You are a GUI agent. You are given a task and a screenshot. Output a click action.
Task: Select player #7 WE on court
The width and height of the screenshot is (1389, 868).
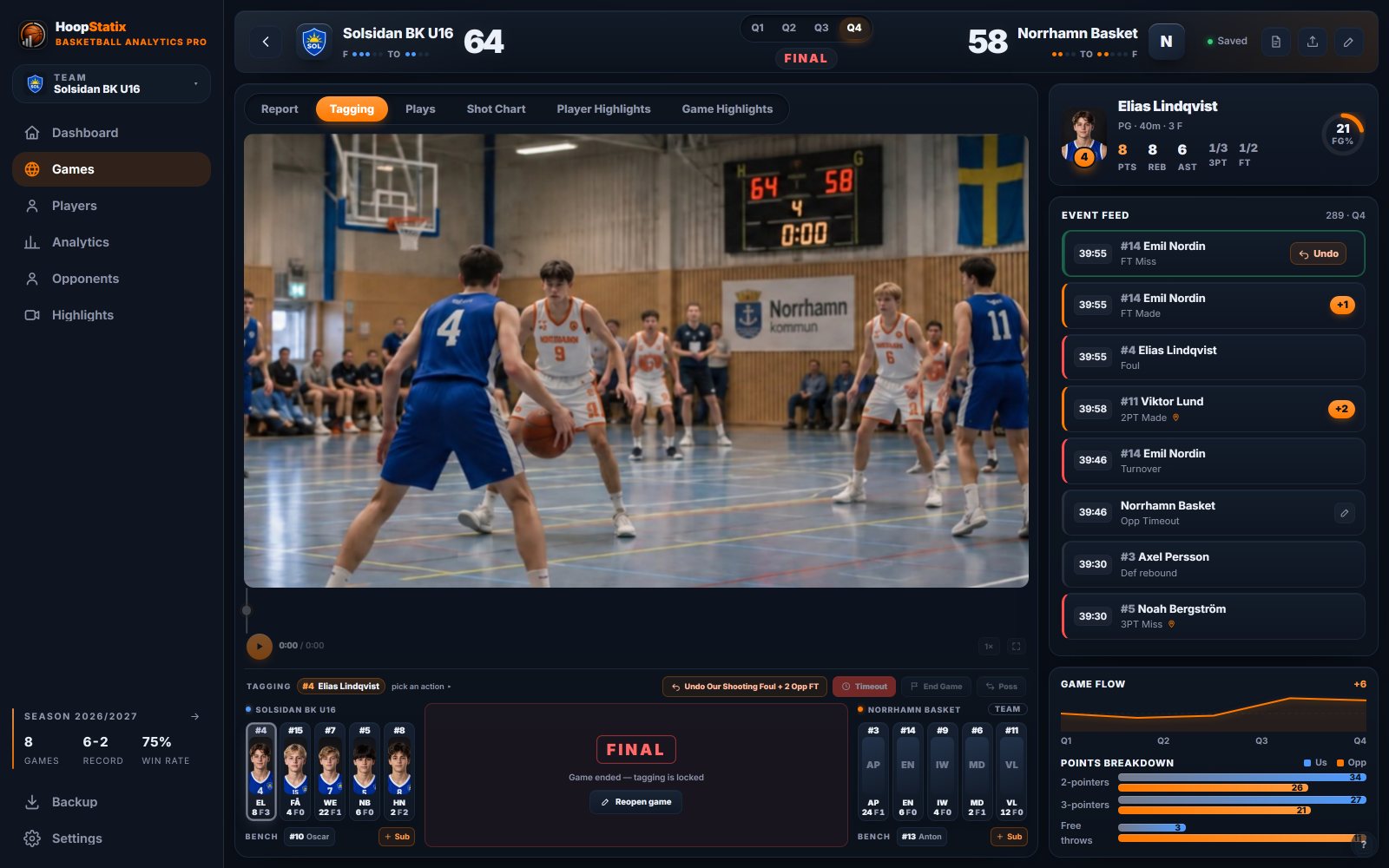(x=330, y=772)
